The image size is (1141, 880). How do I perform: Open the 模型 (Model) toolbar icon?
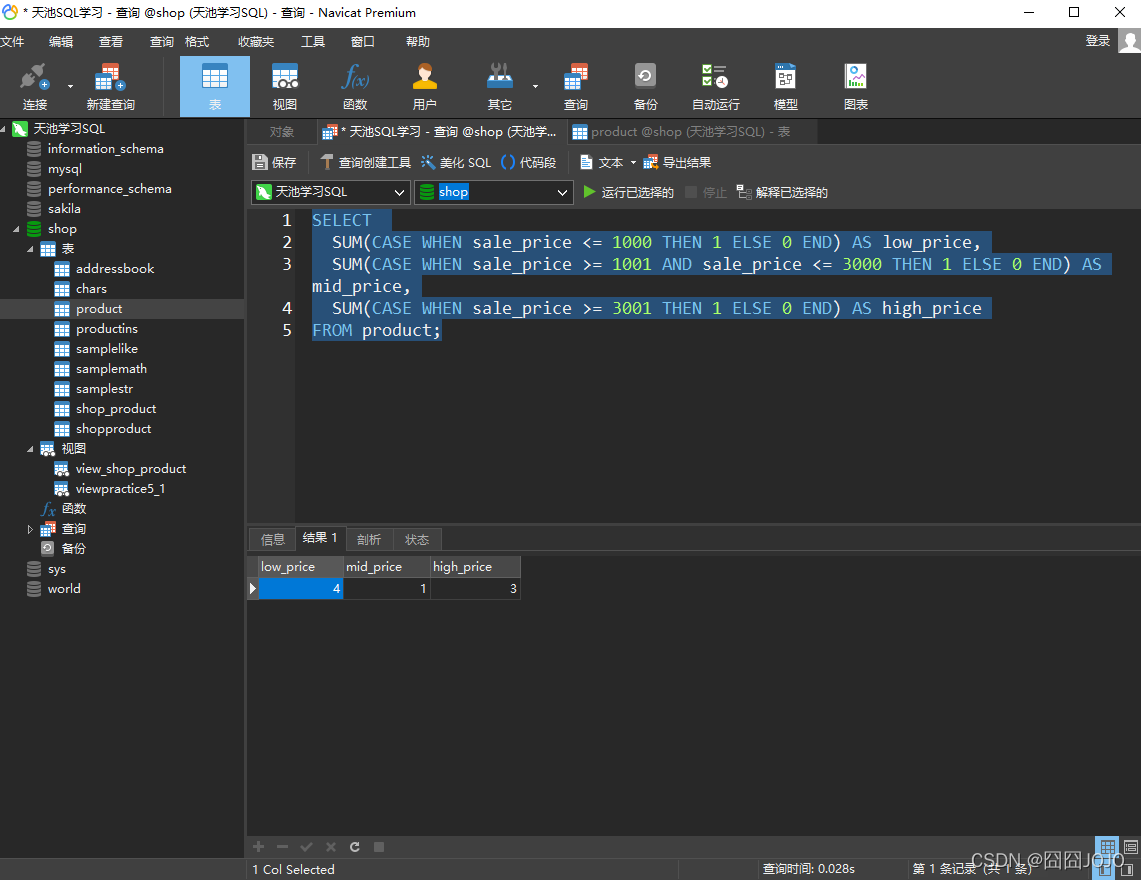click(x=786, y=87)
